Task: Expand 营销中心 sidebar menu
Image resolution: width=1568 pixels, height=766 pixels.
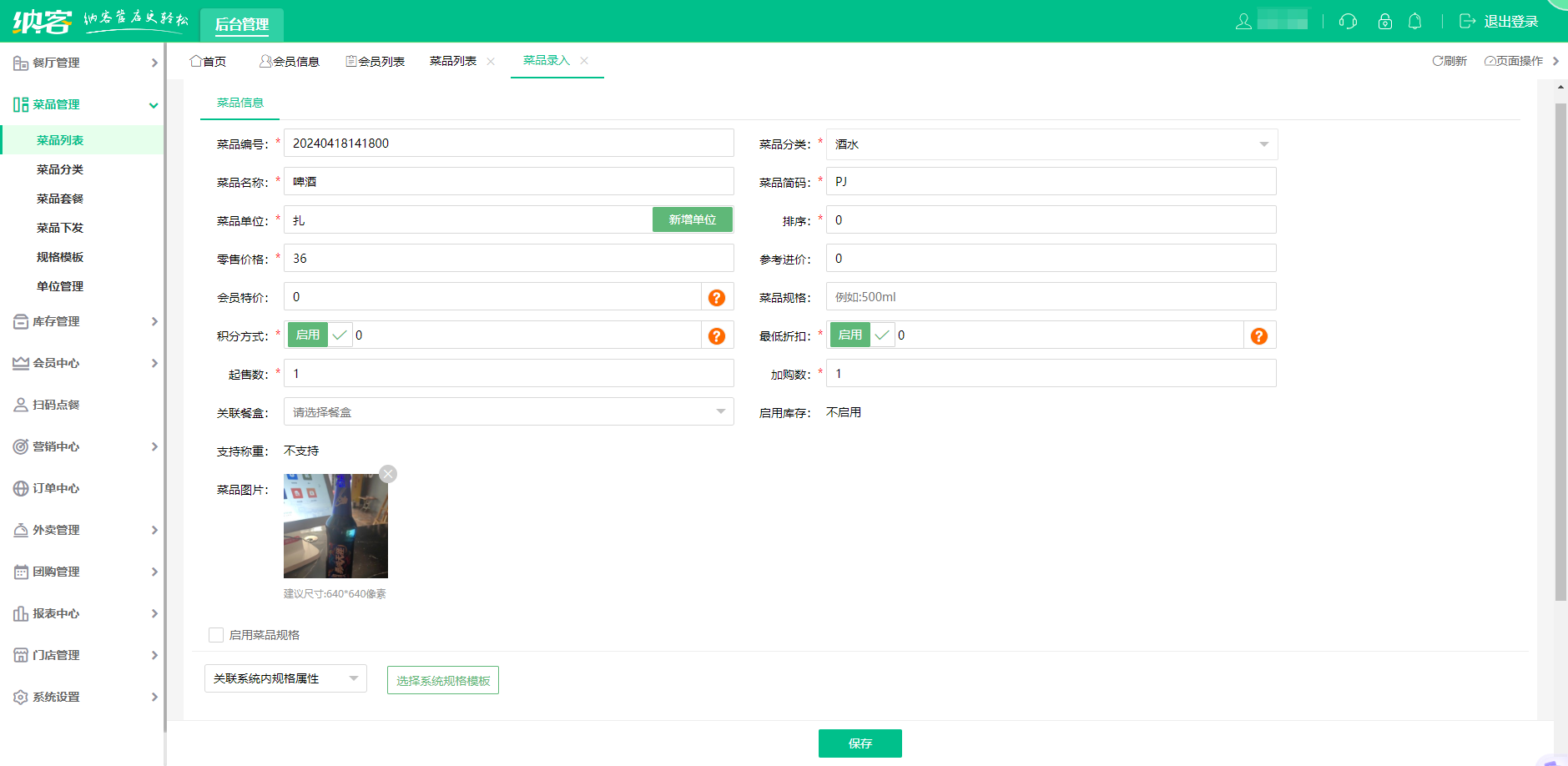Action: [x=82, y=446]
